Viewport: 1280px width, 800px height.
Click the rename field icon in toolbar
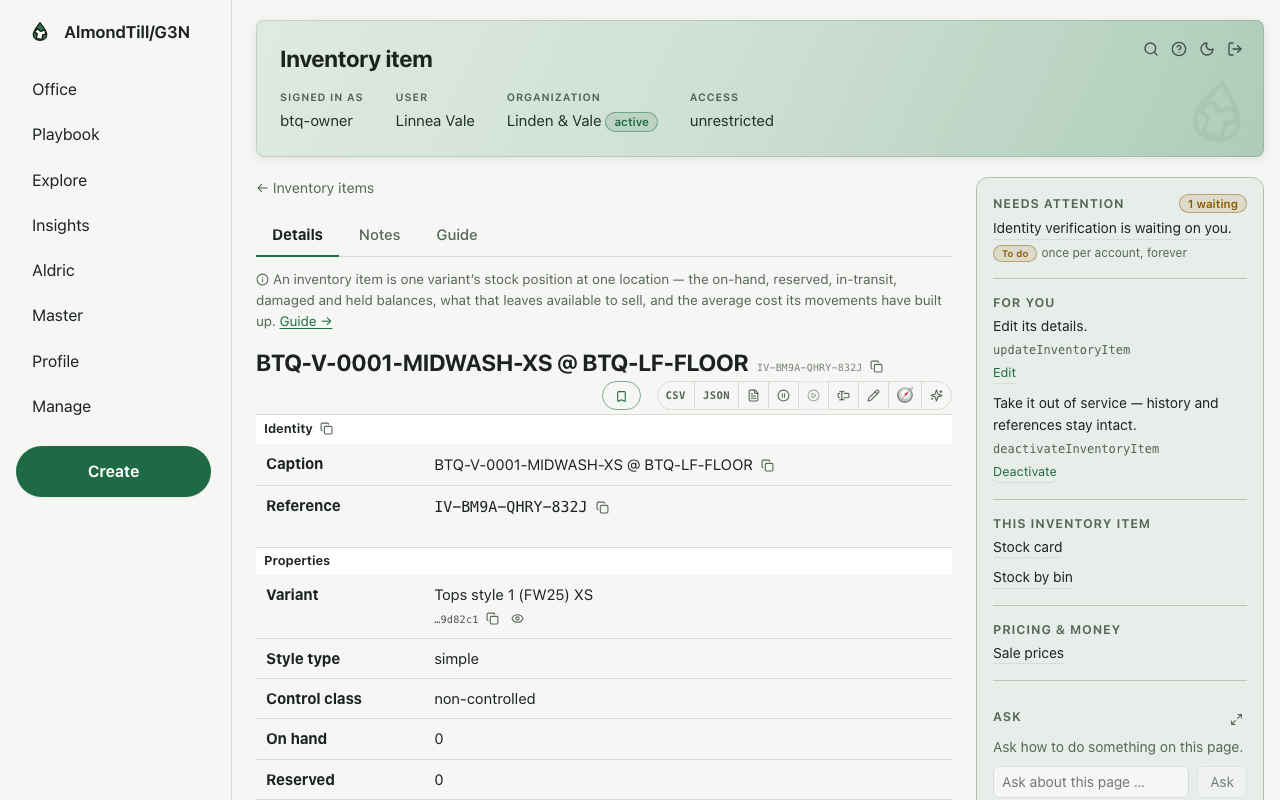(x=843, y=396)
